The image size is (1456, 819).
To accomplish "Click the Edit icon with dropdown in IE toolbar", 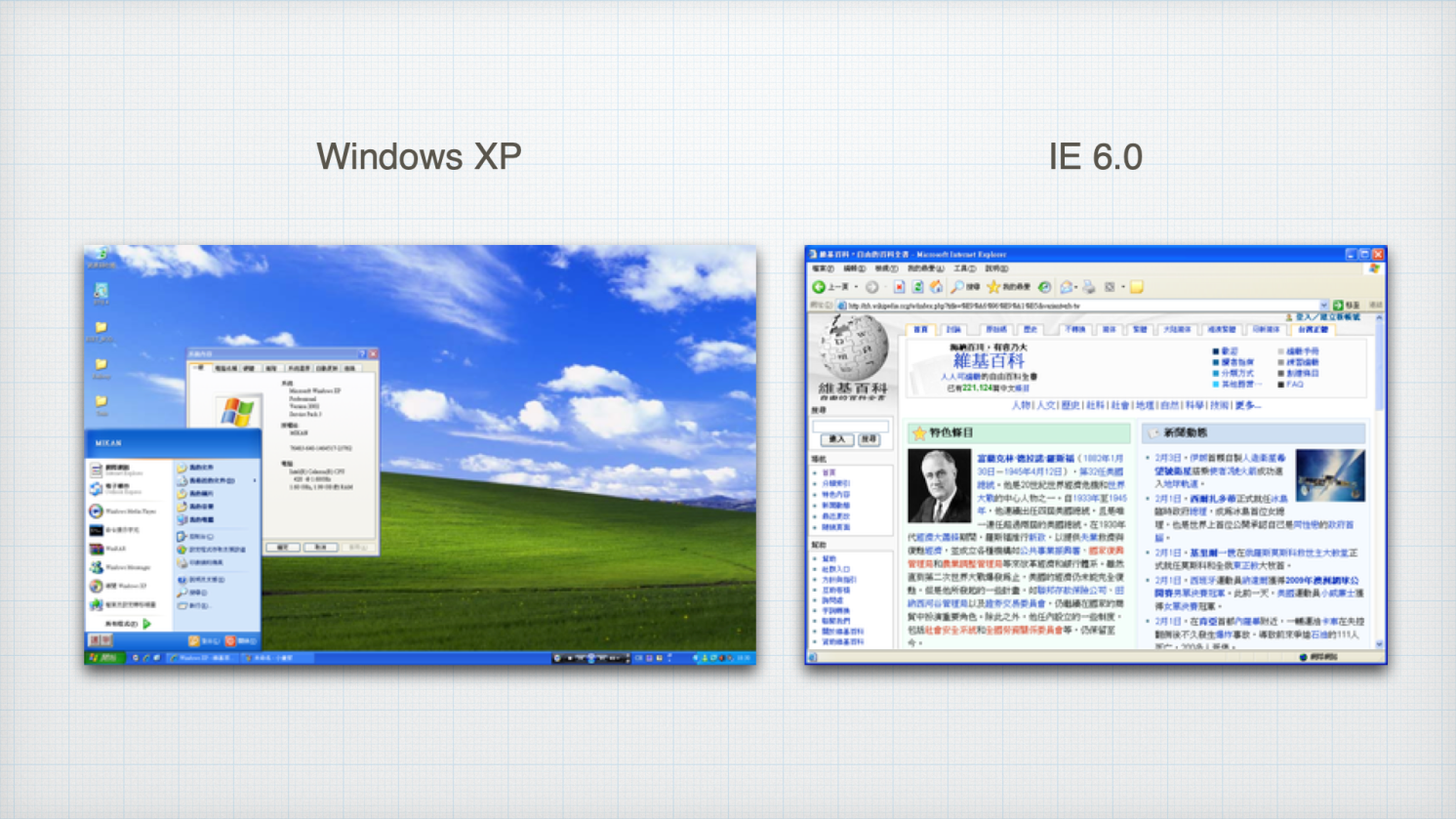I will point(1110,287).
